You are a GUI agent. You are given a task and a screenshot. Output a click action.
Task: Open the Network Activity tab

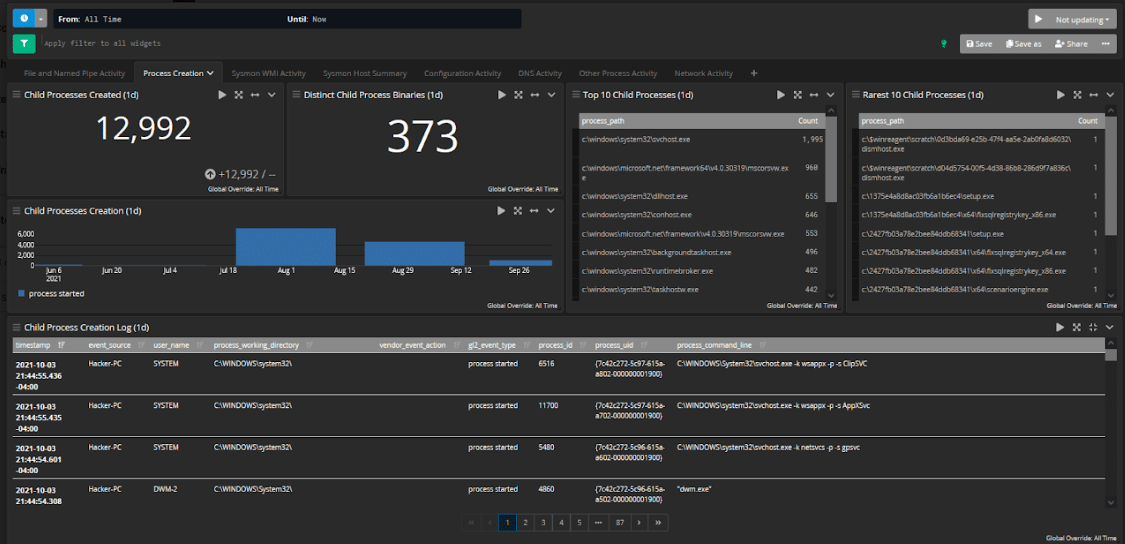(x=704, y=73)
